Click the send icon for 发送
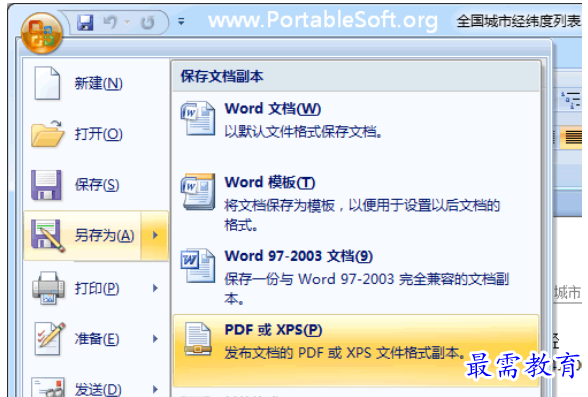588x397 pixels. tap(48, 388)
